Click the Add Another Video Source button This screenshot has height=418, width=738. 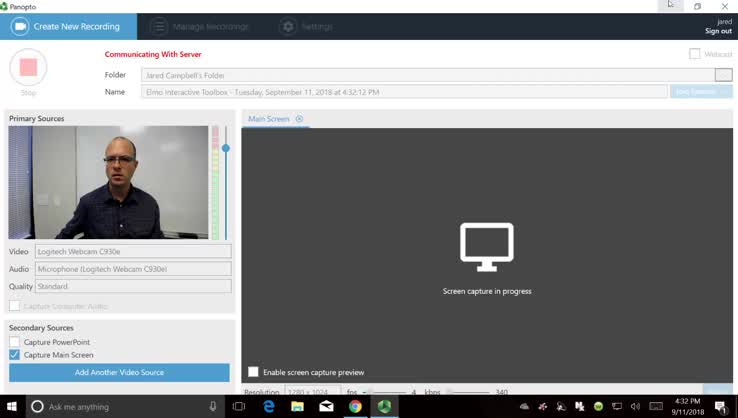tap(119, 372)
